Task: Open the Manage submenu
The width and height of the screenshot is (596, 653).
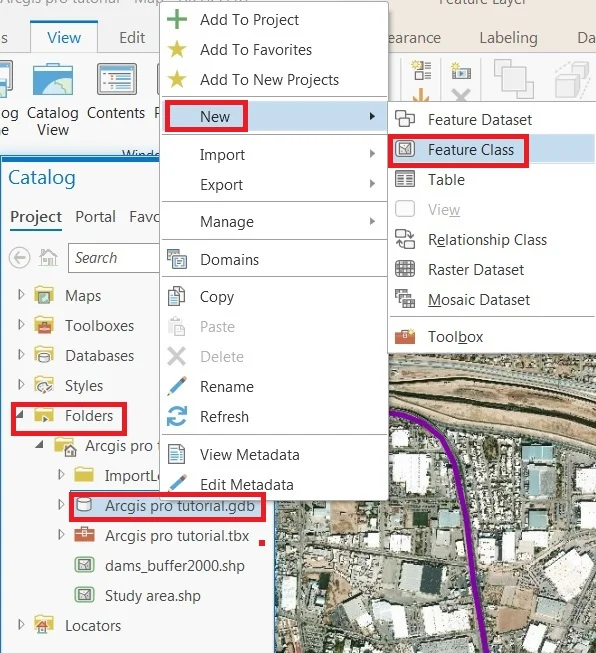Action: (x=274, y=222)
